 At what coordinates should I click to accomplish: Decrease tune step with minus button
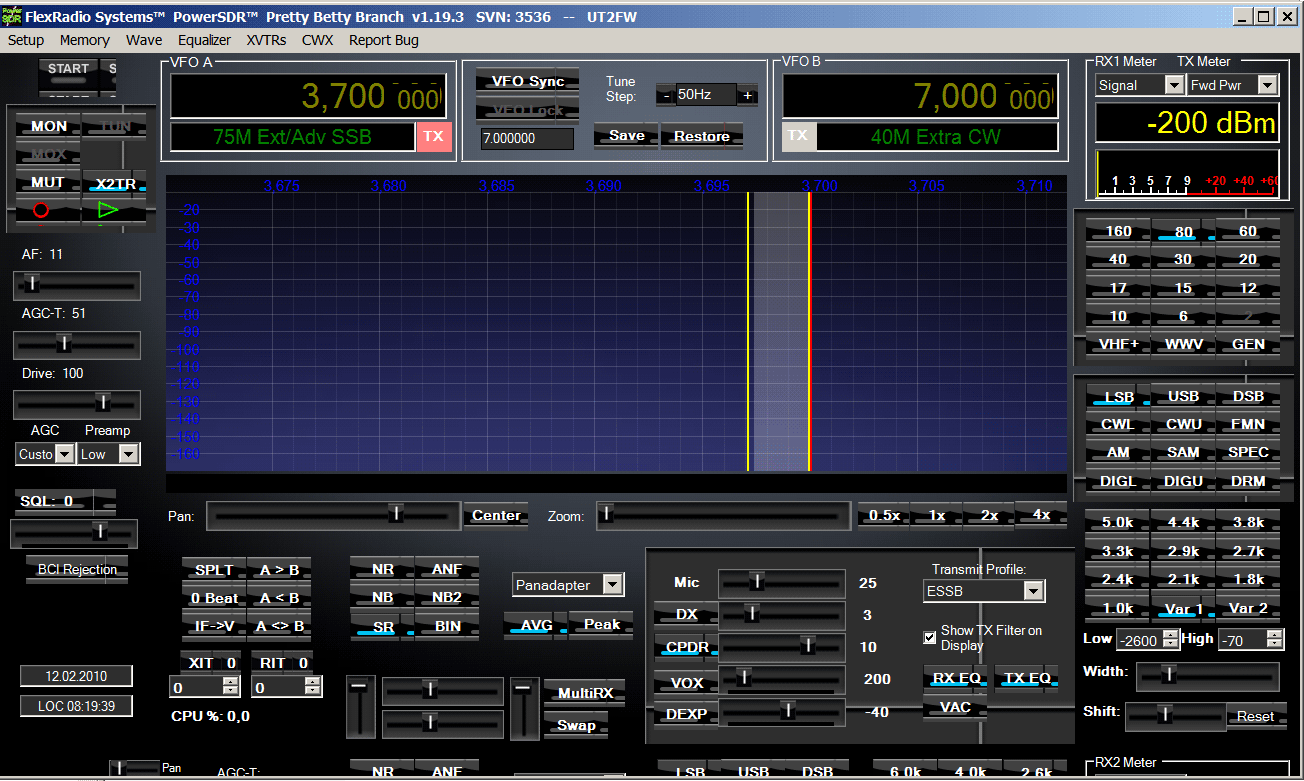point(666,95)
